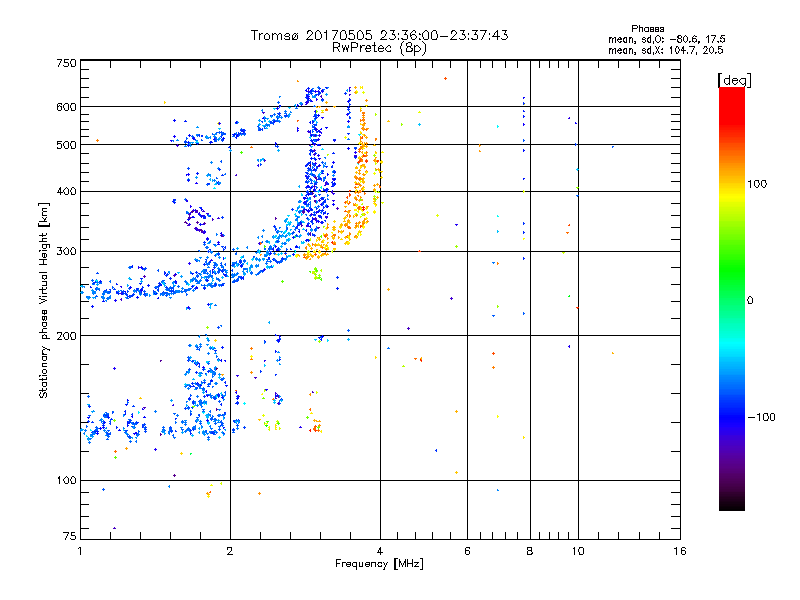800x600 pixels.
Task: Click the x-axis tick label 8
Action: coord(530,551)
